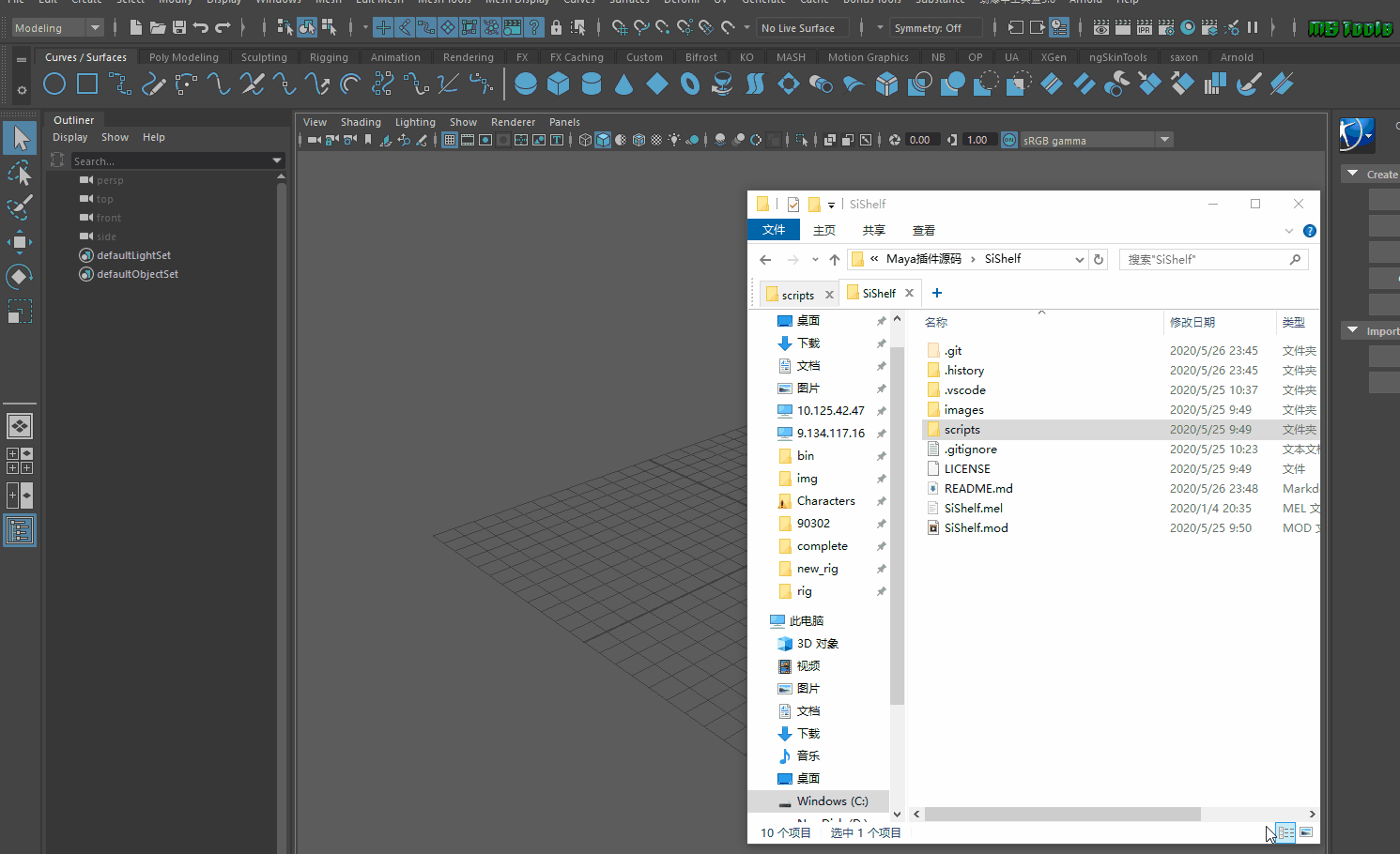Add a new Explorer tab with plus

pyautogui.click(x=936, y=294)
